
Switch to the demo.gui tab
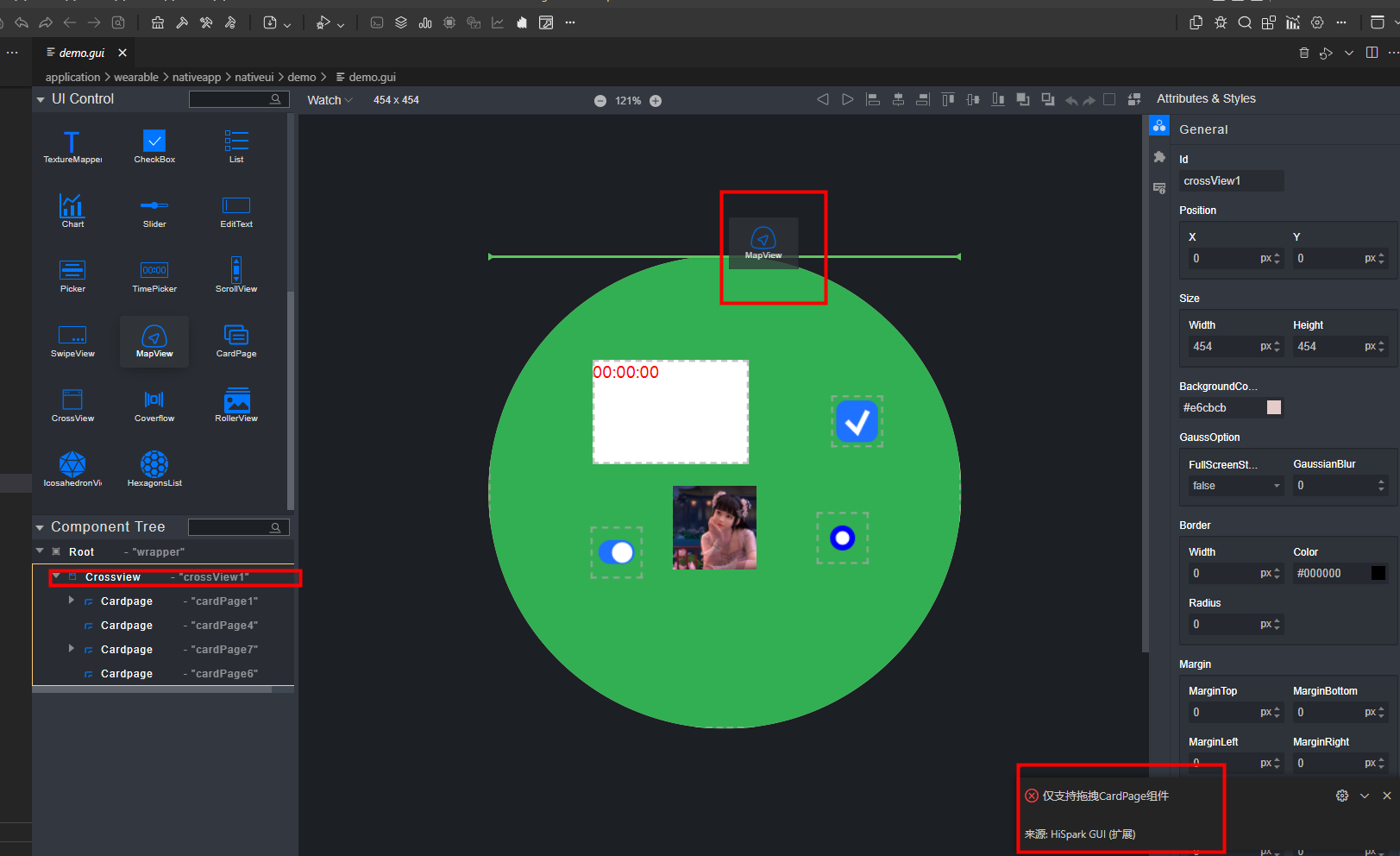(82, 53)
